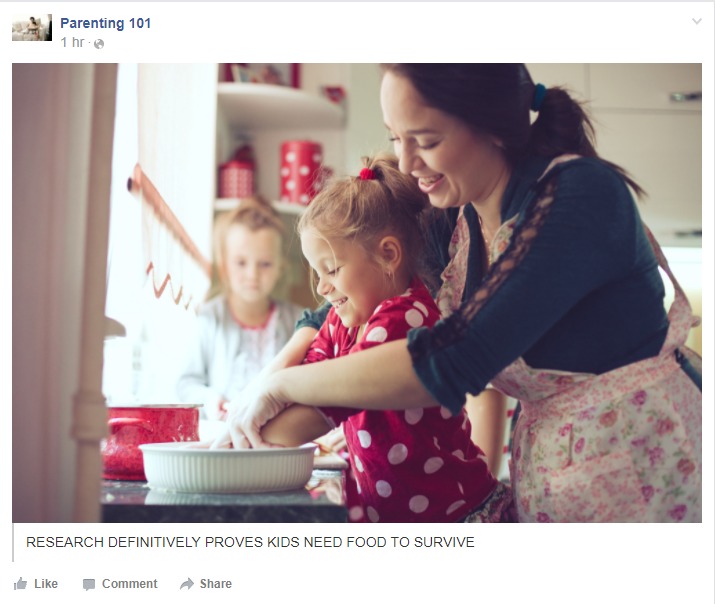The width and height of the screenshot is (715, 604).
Task: Click the Comment text button
Action: click(x=130, y=583)
